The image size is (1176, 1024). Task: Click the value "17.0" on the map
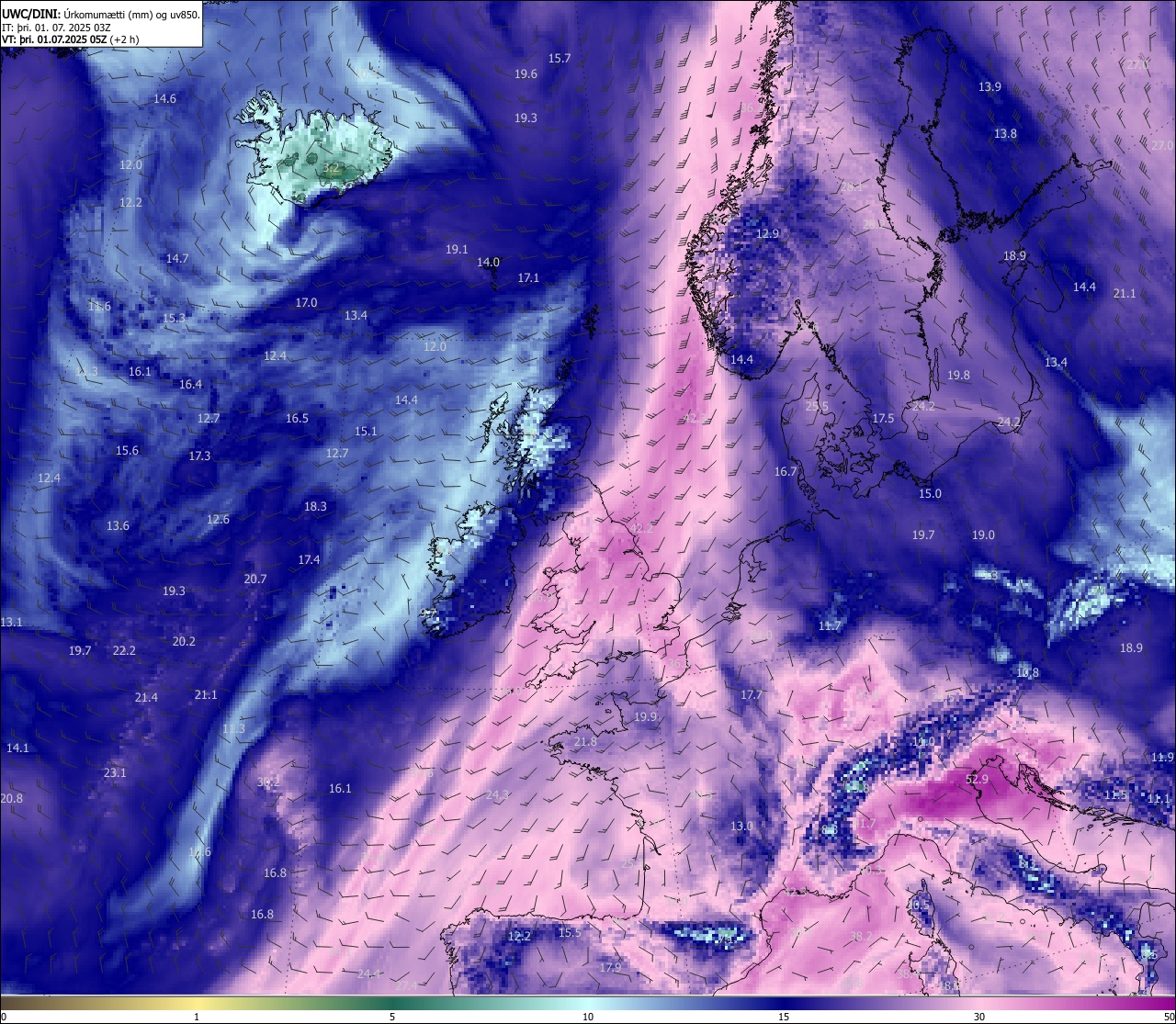tap(306, 302)
